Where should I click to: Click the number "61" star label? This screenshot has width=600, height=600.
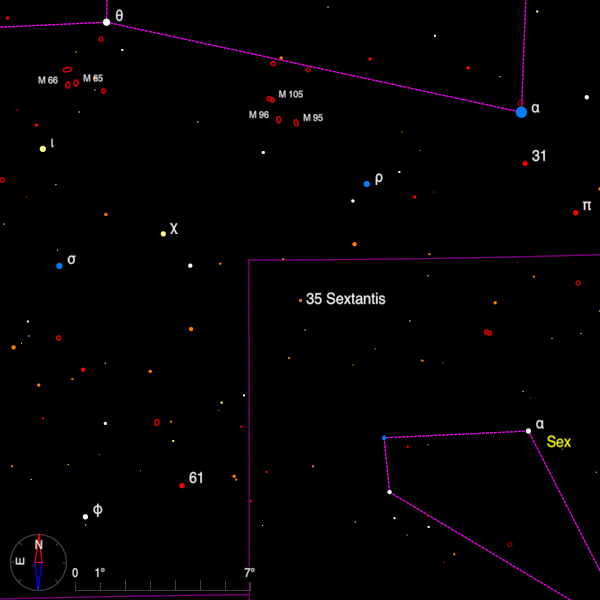(x=196, y=478)
